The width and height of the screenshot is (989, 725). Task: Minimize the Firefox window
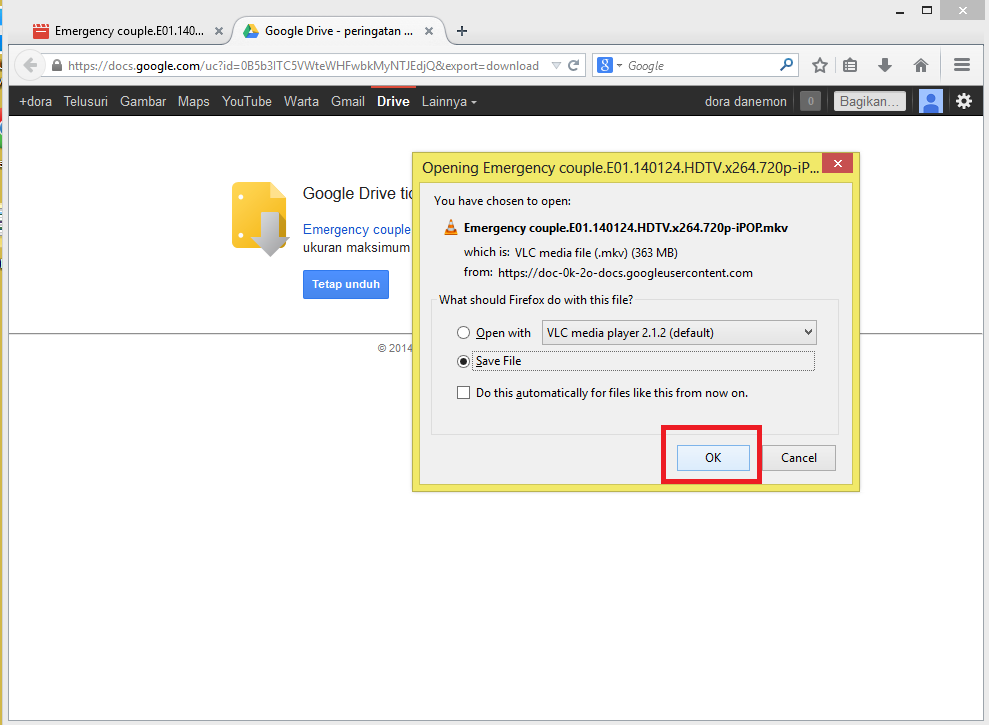(x=900, y=11)
